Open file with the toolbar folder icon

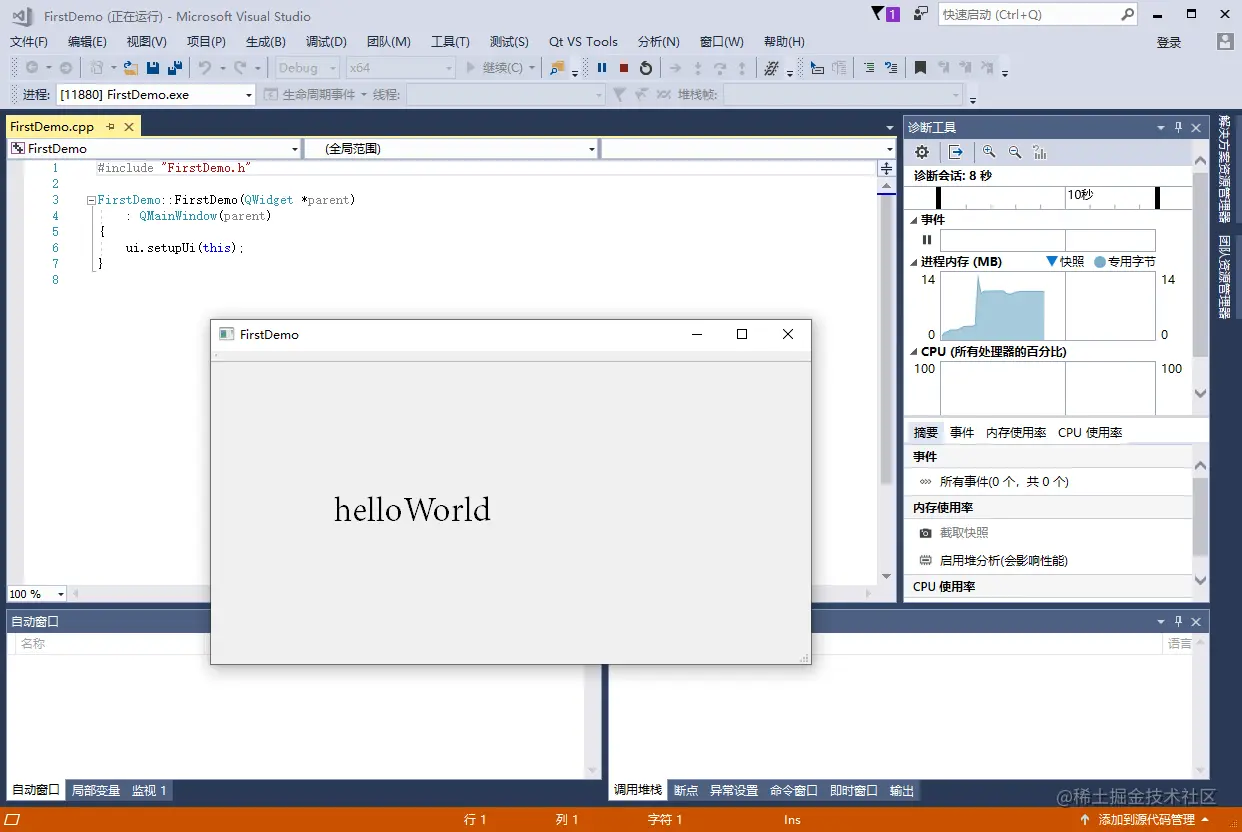click(130, 68)
